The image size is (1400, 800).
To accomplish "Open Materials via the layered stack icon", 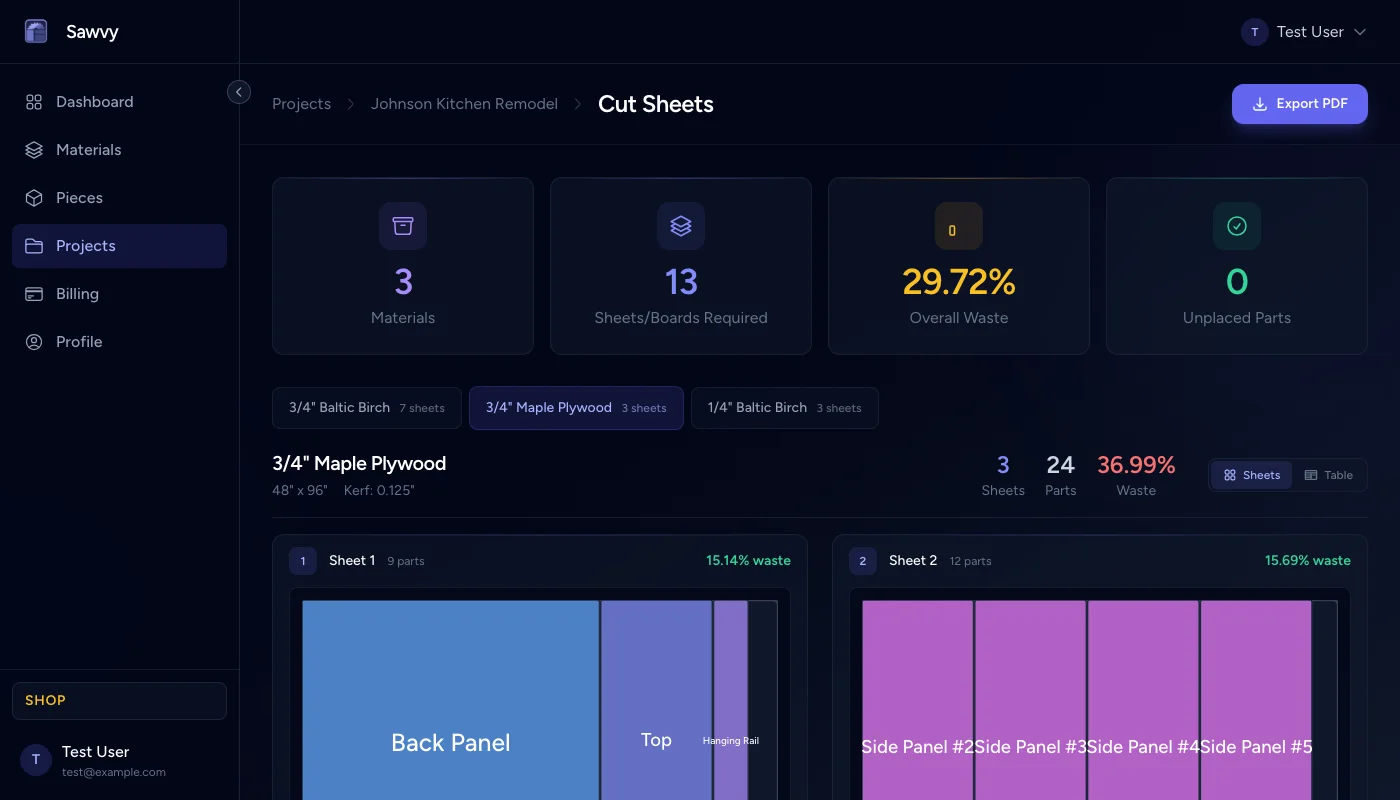I will (33, 149).
